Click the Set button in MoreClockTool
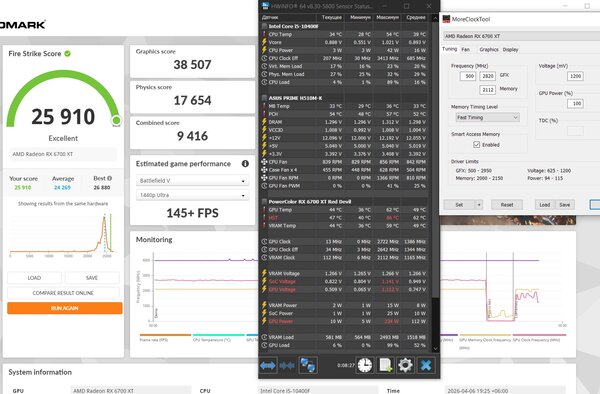600x394 pixels. tap(459, 205)
